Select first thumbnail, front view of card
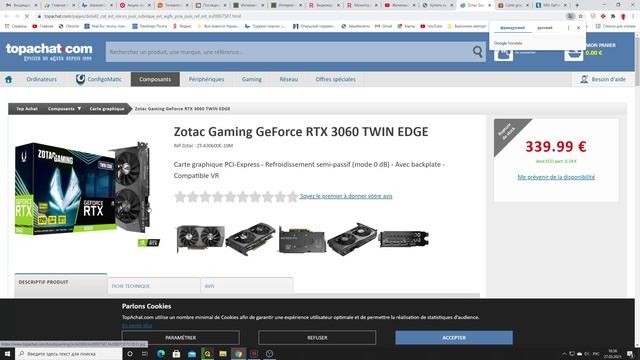Image resolution: width=640 pixels, height=360 pixels. [x=200, y=239]
